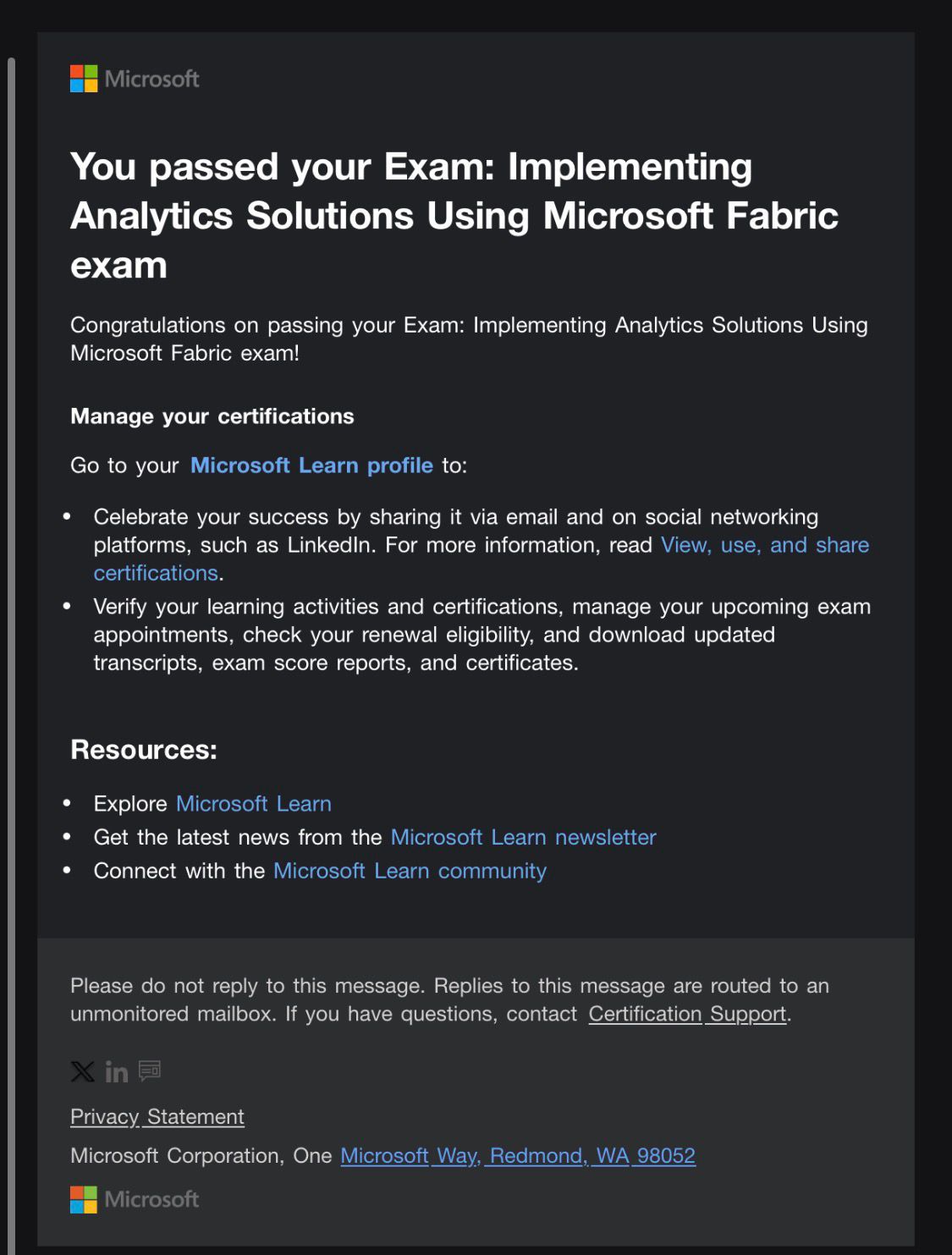Open the Microsoft Learn newsletter link
This screenshot has width=952, height=1255.
[523, 838]
